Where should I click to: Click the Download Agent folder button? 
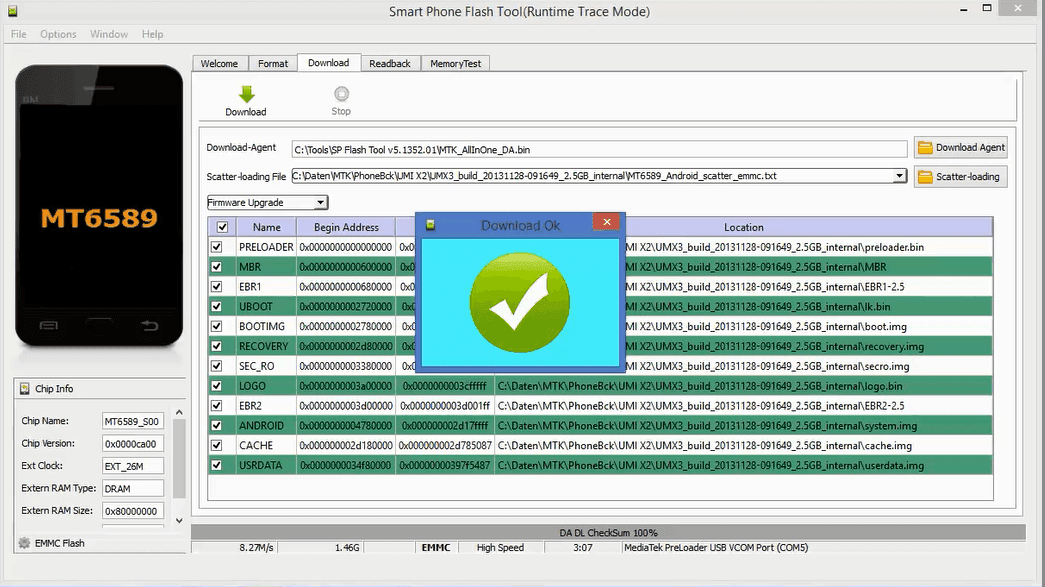pos(960,147)
